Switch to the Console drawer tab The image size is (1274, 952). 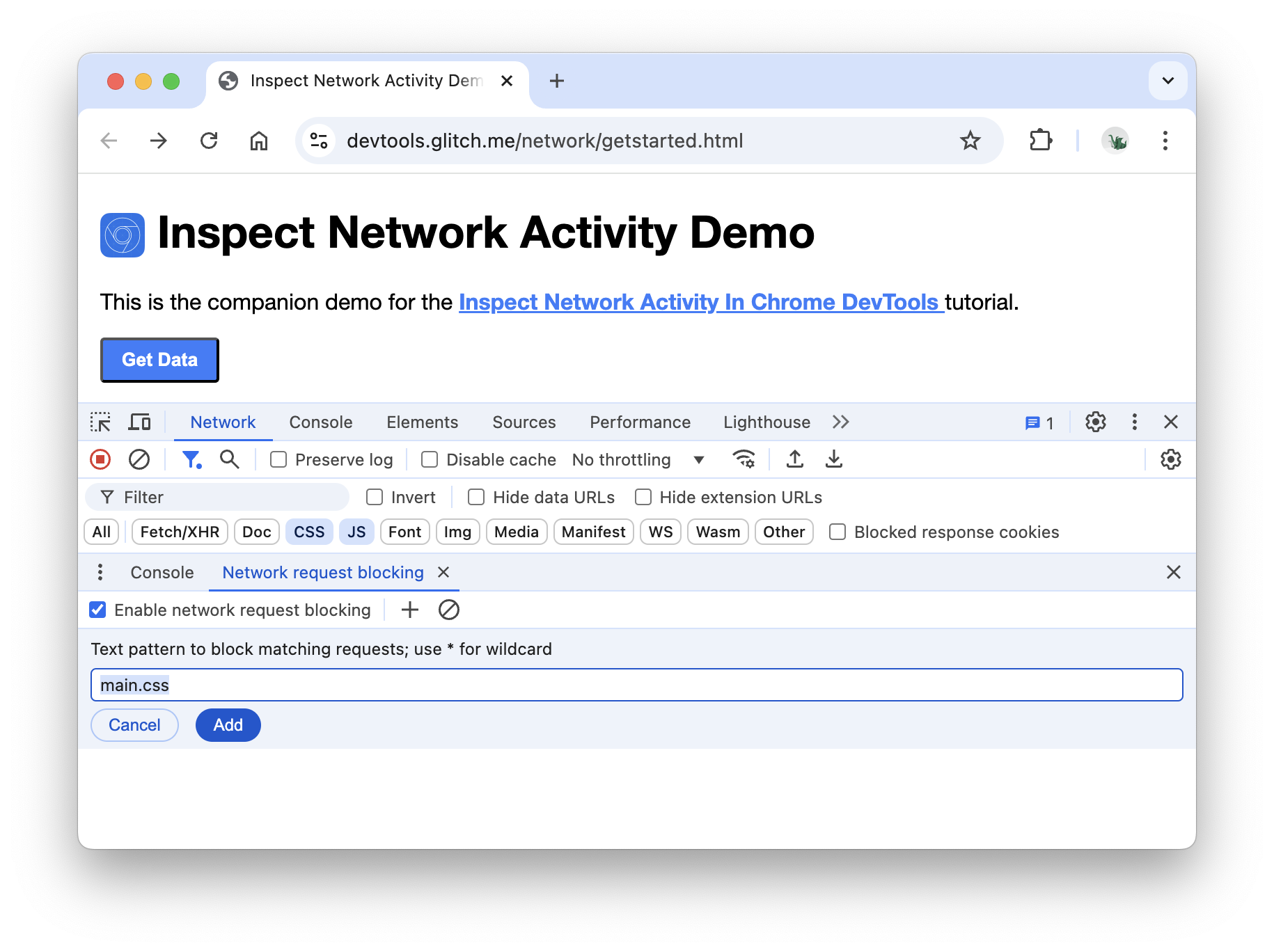coord(162,572)
